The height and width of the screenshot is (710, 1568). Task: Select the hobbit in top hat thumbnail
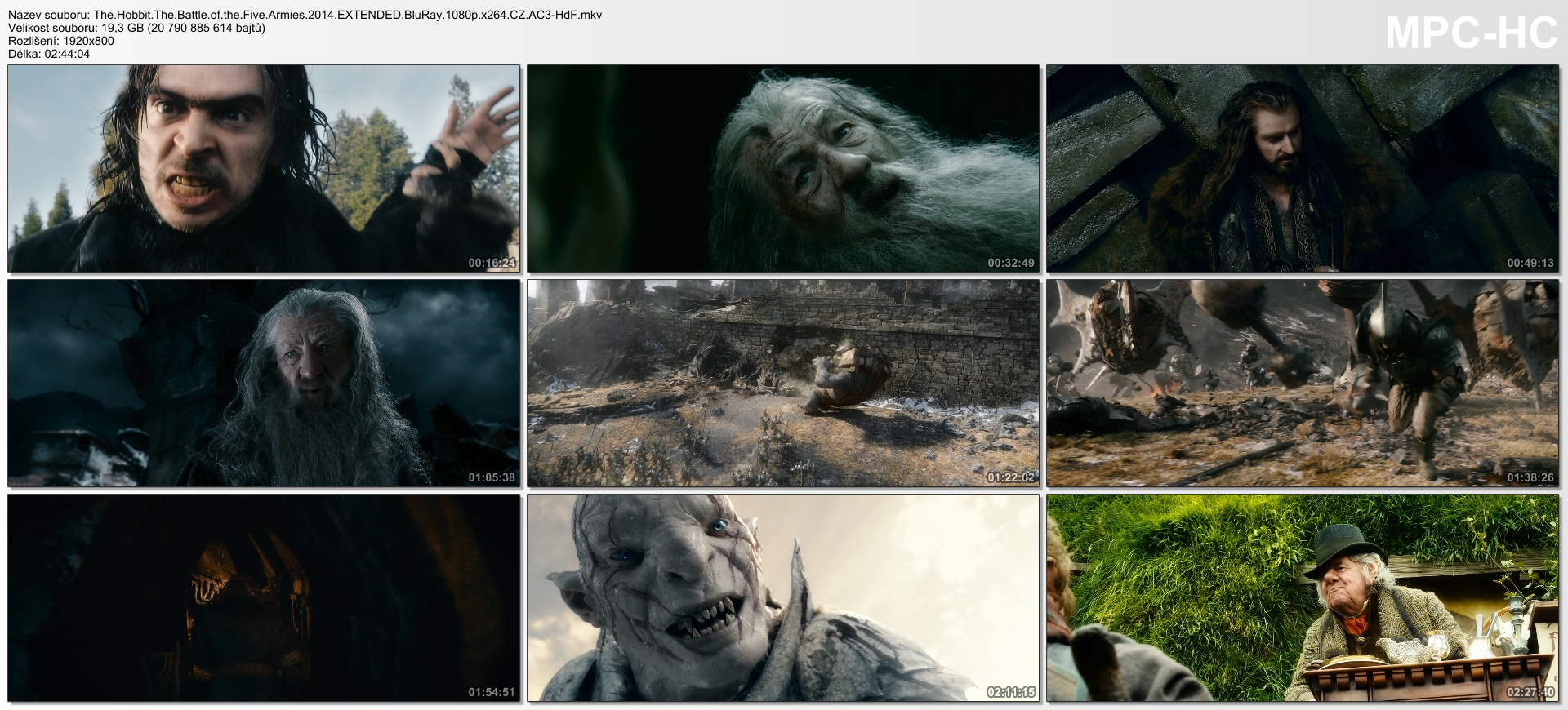pos(1303,597)
